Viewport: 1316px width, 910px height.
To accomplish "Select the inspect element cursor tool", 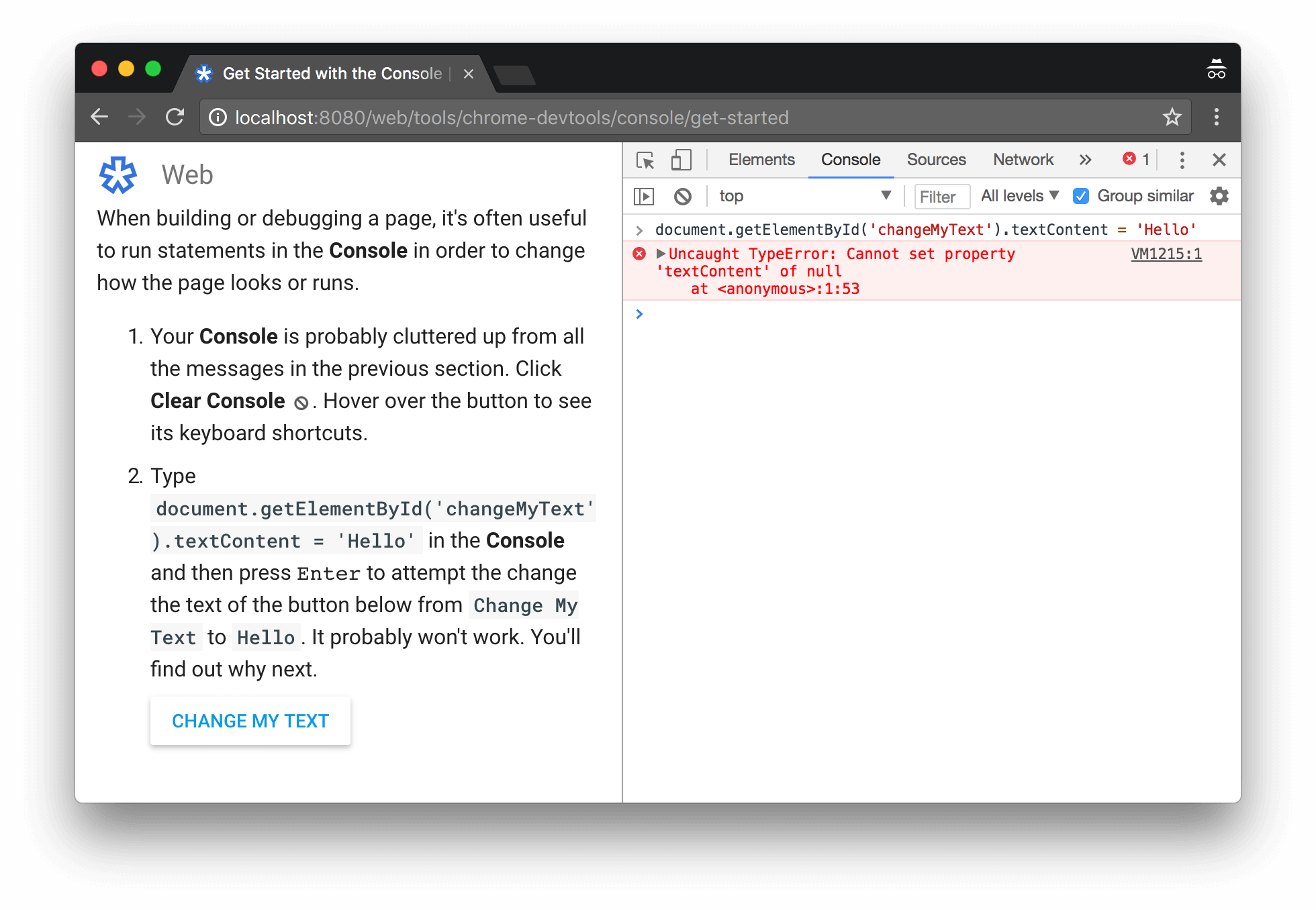I will click(x=645, y=160).
